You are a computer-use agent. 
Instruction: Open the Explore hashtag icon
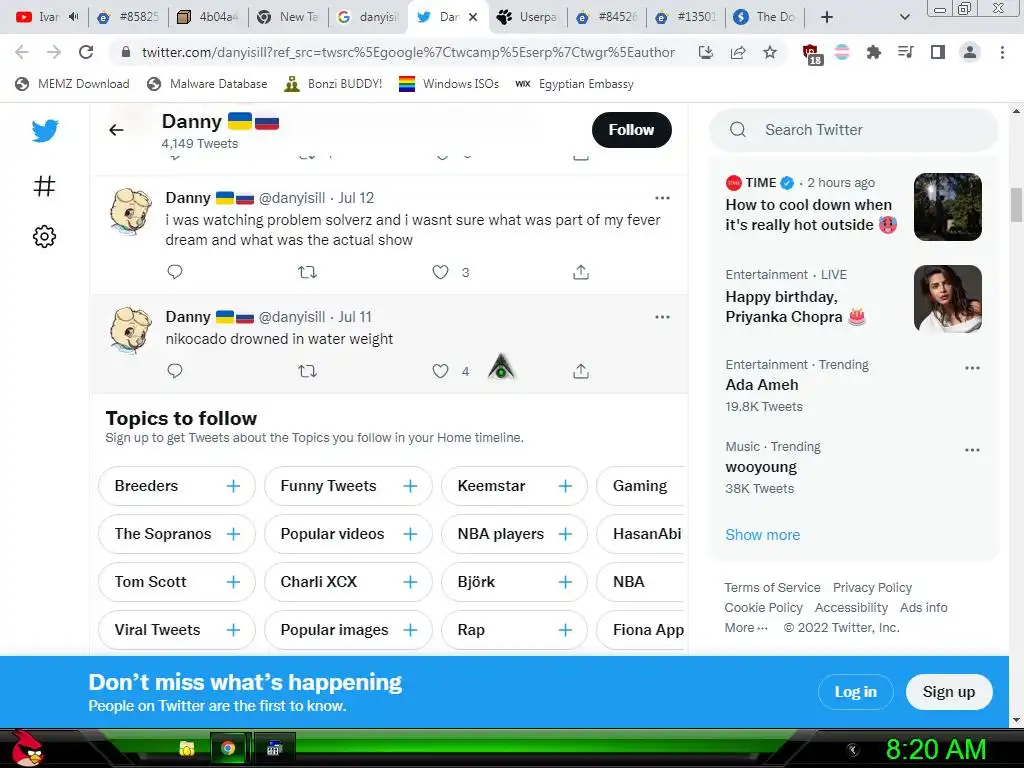click(x=44, y=187)
